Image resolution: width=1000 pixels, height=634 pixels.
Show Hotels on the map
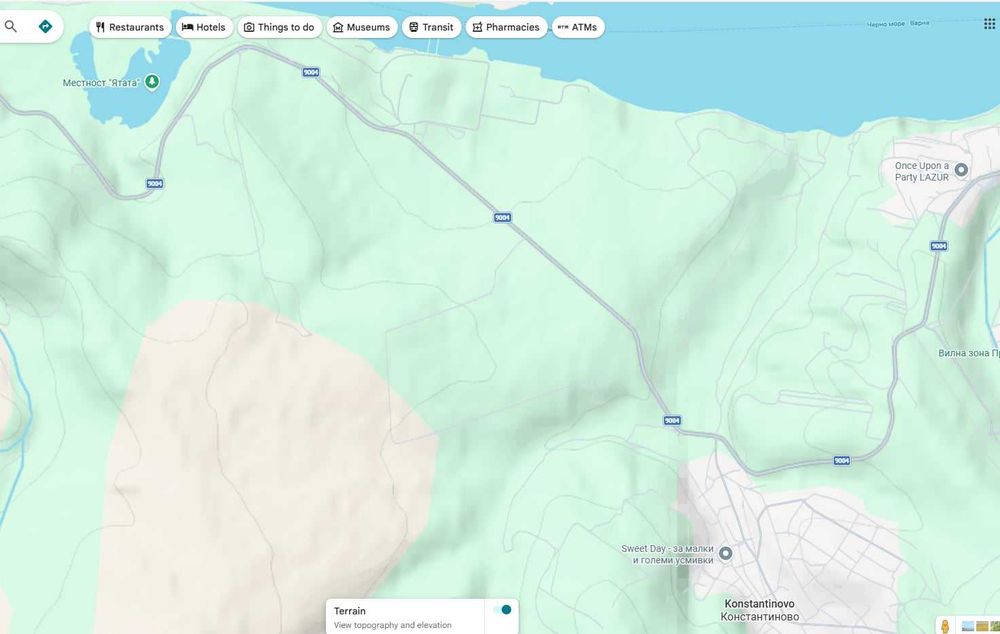[204, 27]
